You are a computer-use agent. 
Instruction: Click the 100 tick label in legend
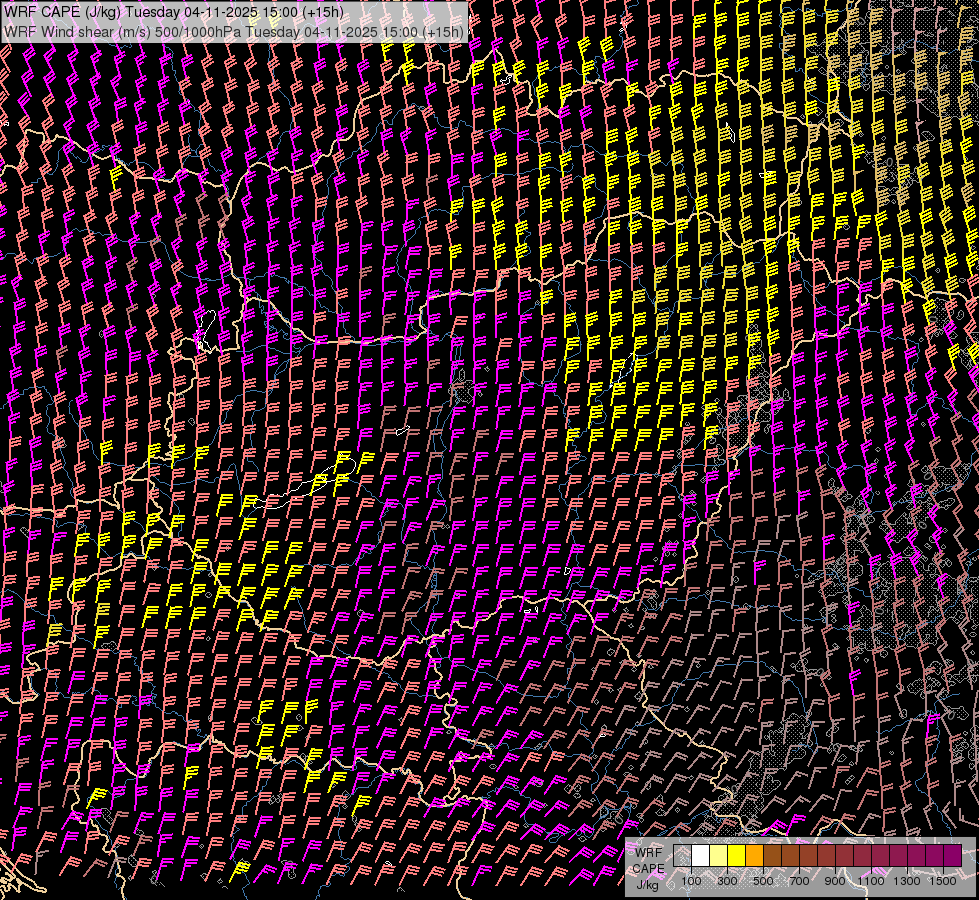click(x=691, y=881)
